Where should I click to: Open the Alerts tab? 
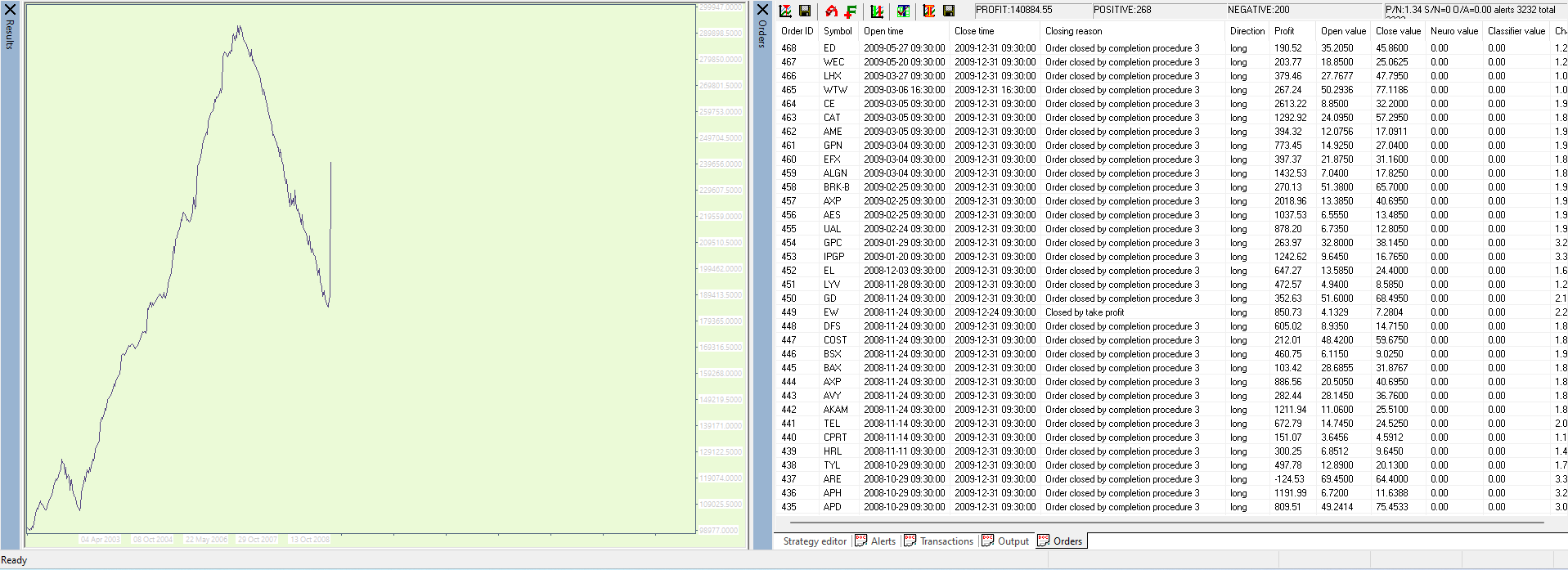tap(883, 541)
